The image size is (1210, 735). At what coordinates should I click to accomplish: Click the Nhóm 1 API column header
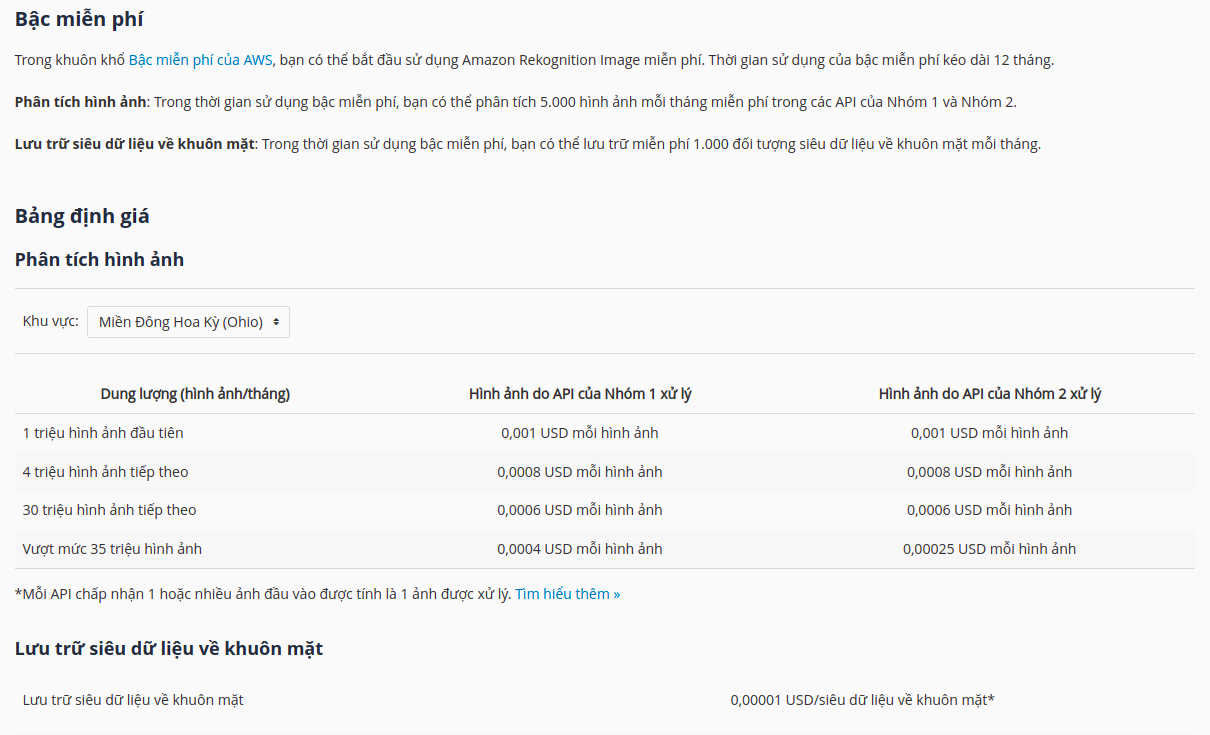(x=580, y=394)
